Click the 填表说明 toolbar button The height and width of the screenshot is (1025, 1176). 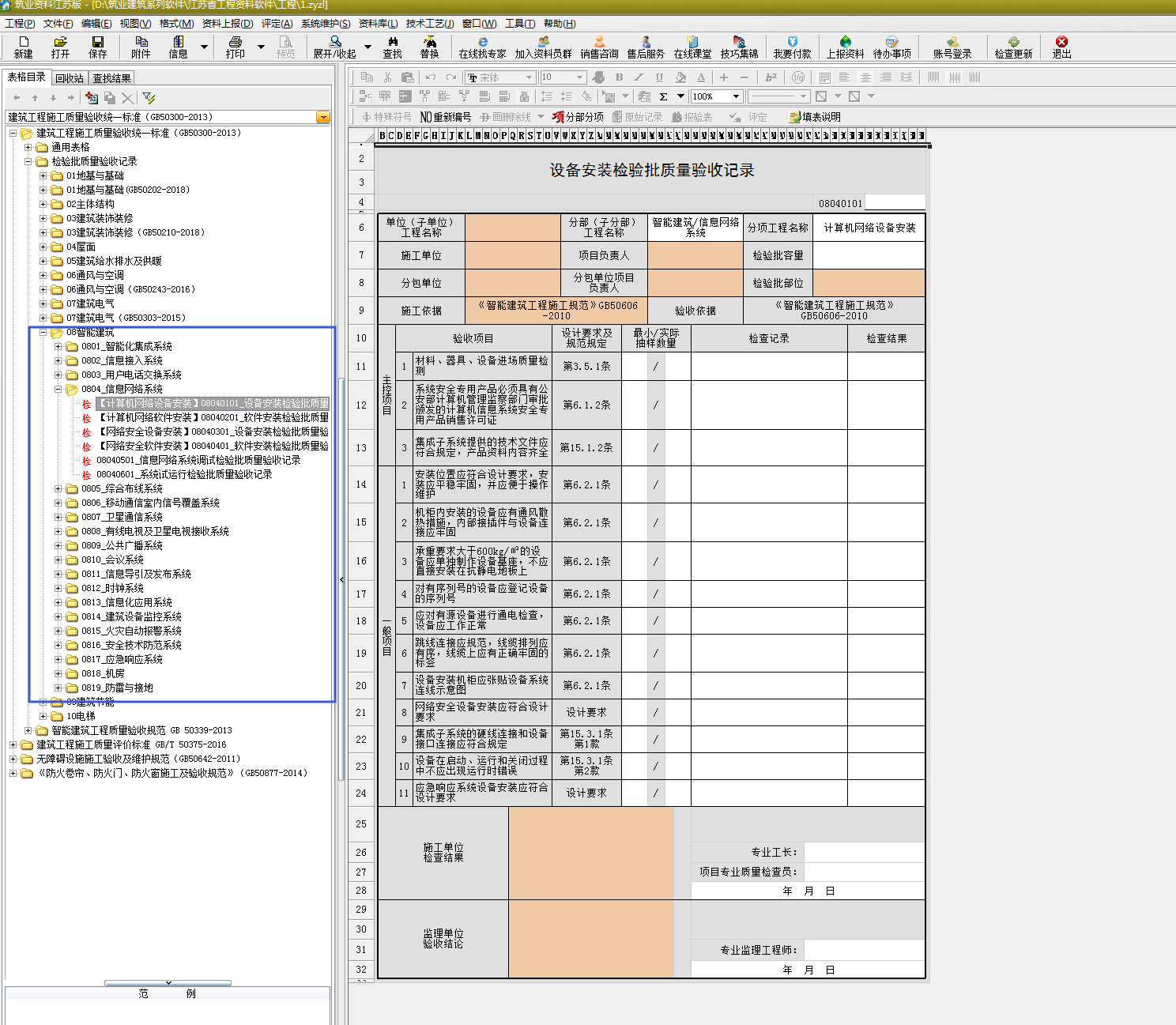(815, 117)
